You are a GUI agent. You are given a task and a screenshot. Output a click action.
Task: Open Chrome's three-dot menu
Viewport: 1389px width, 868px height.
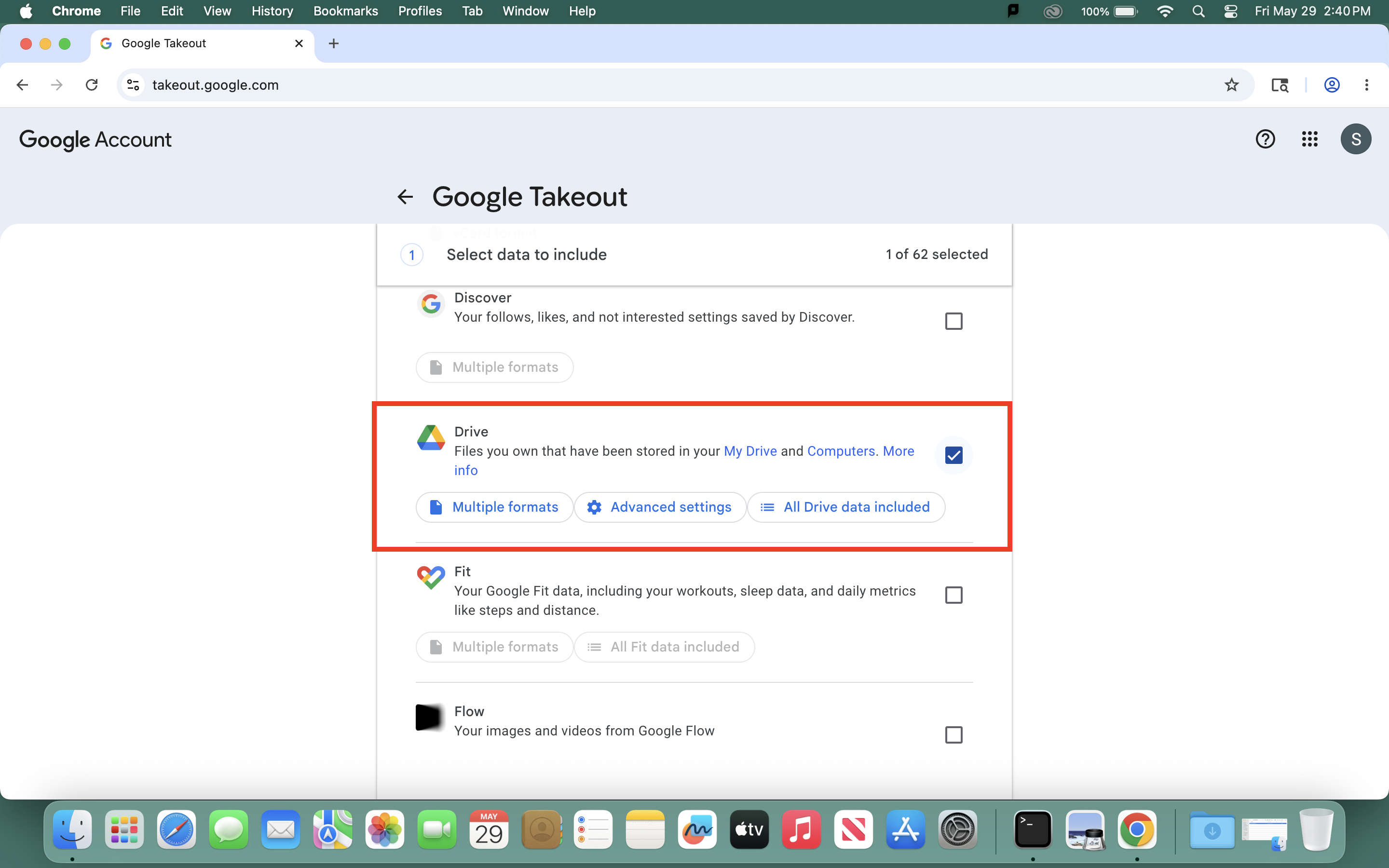coord(1367,85)
